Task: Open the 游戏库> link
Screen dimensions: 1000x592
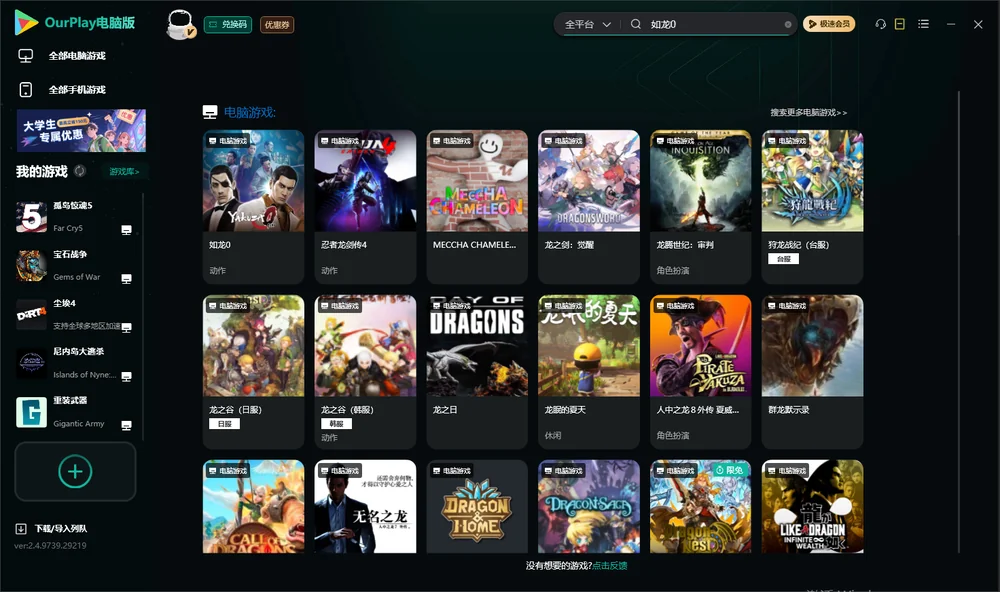Action: [124, 172]
